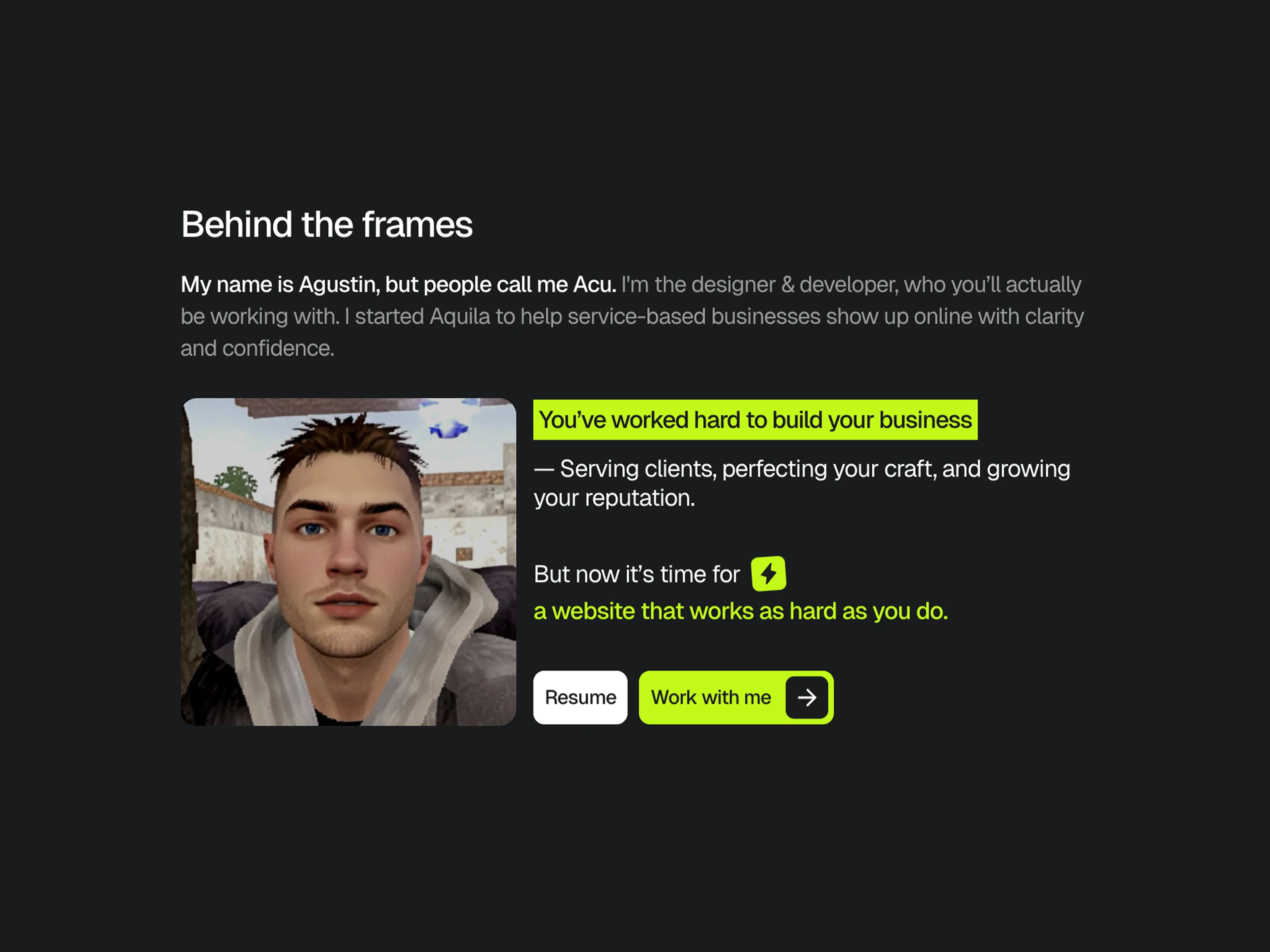Click the But now it's time for text

637,574
